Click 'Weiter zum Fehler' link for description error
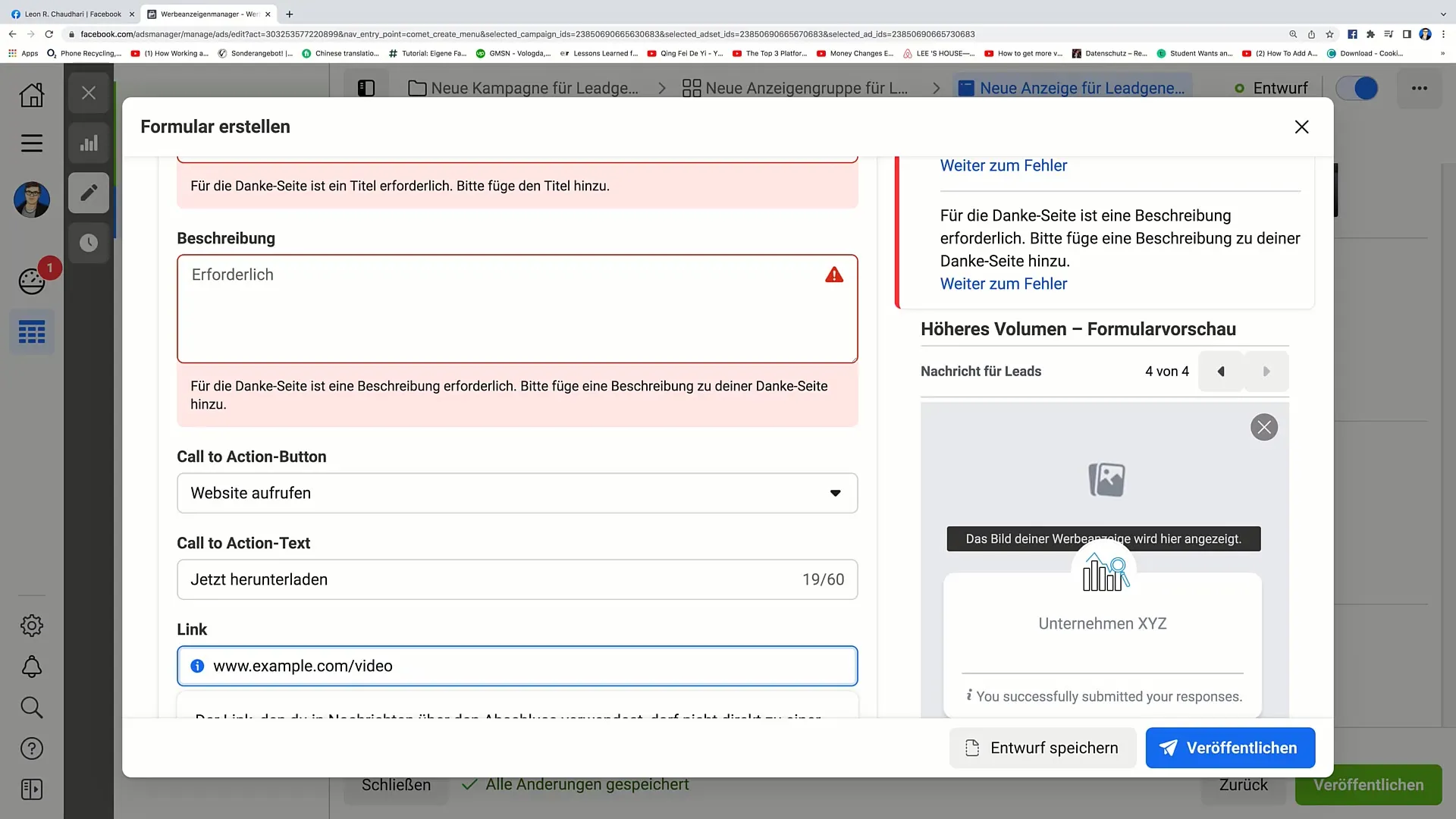1456x819 pixels. (x=1003, y=283)
